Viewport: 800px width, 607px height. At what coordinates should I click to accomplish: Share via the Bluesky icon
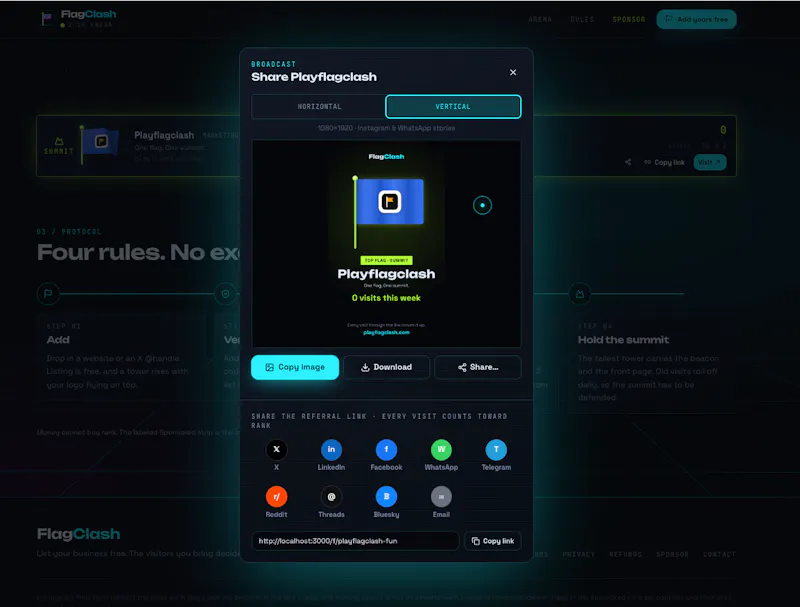[386, 496]
